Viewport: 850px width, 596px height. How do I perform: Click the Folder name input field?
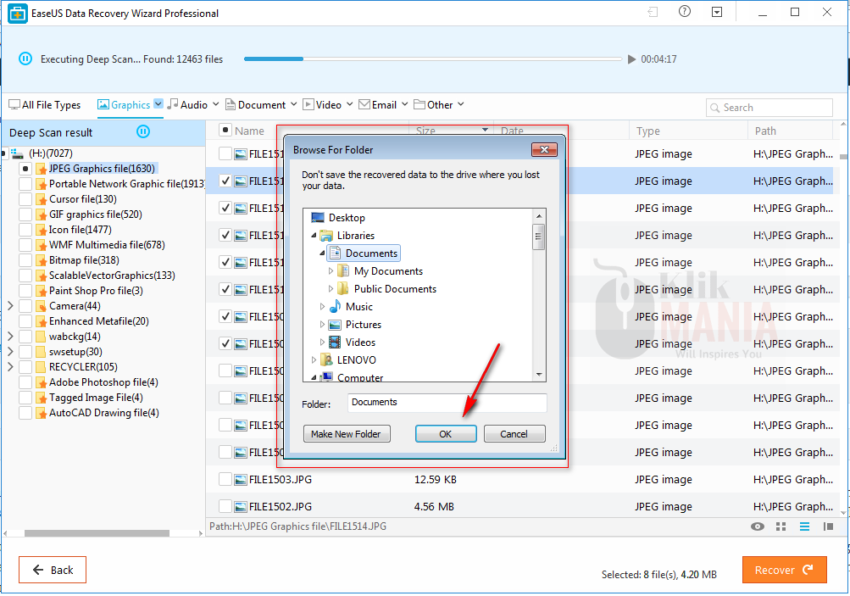pyautogui.click(x=447, y=403)
